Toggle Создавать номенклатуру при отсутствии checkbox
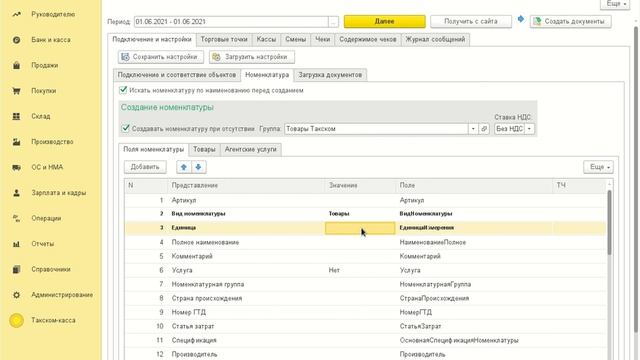This screenshot has height=360, width=640. click(x=125, y=128)
